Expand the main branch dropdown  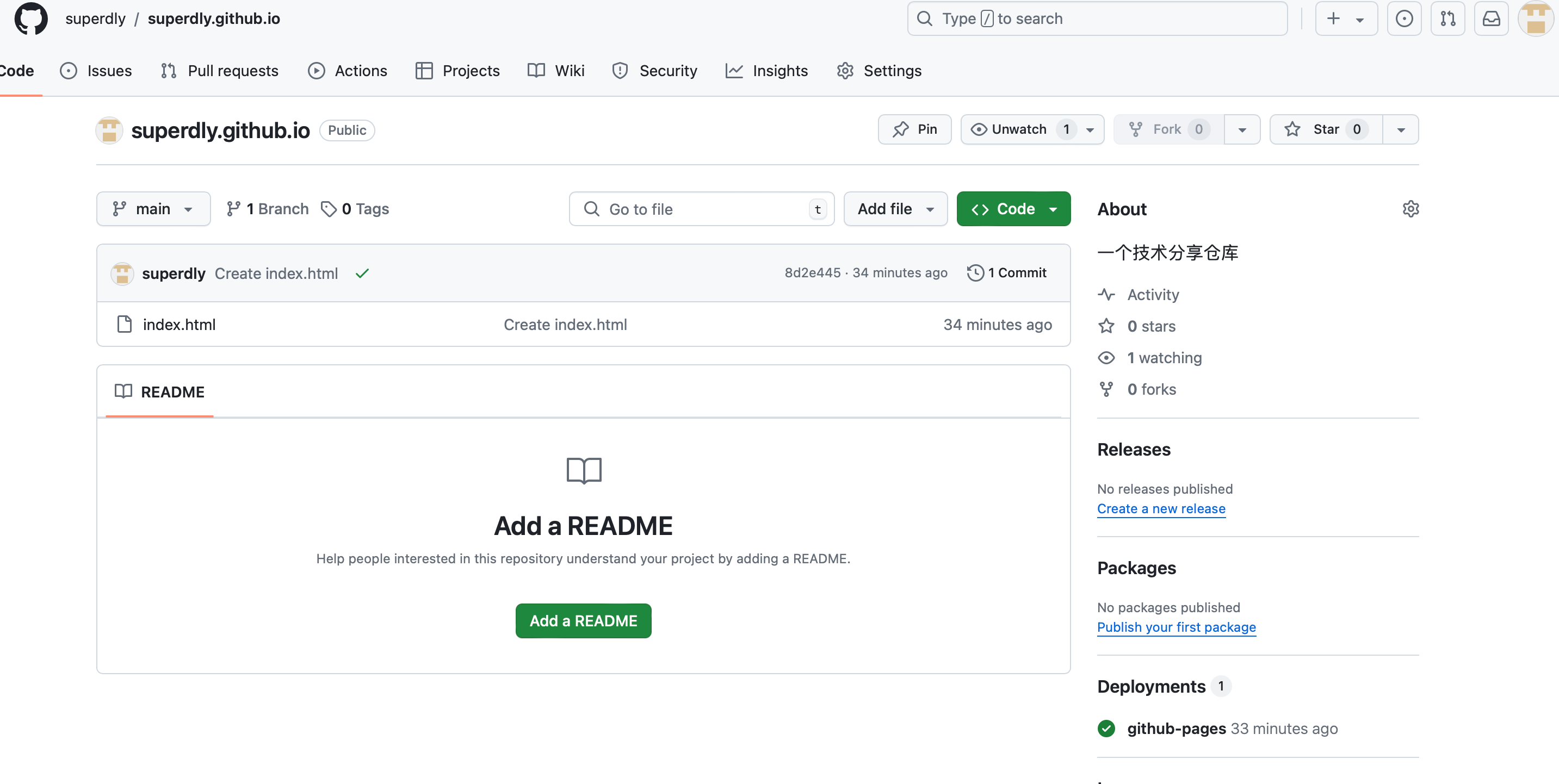pos(153,209)
